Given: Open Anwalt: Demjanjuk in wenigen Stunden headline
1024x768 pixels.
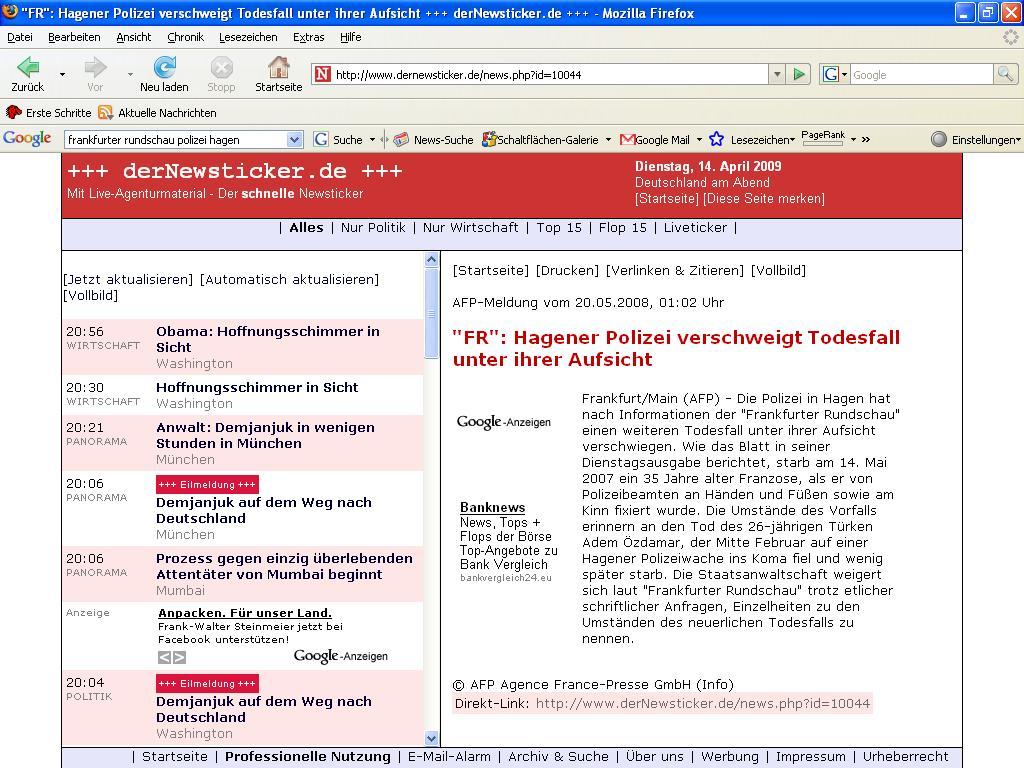Looking at the screenshot, I should 265,435.
